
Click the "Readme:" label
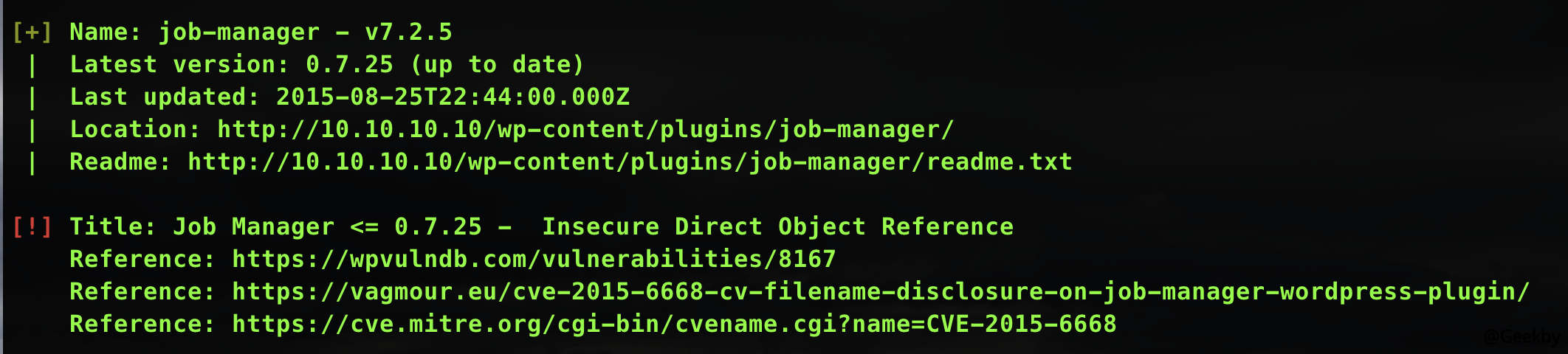coord(120,162)
